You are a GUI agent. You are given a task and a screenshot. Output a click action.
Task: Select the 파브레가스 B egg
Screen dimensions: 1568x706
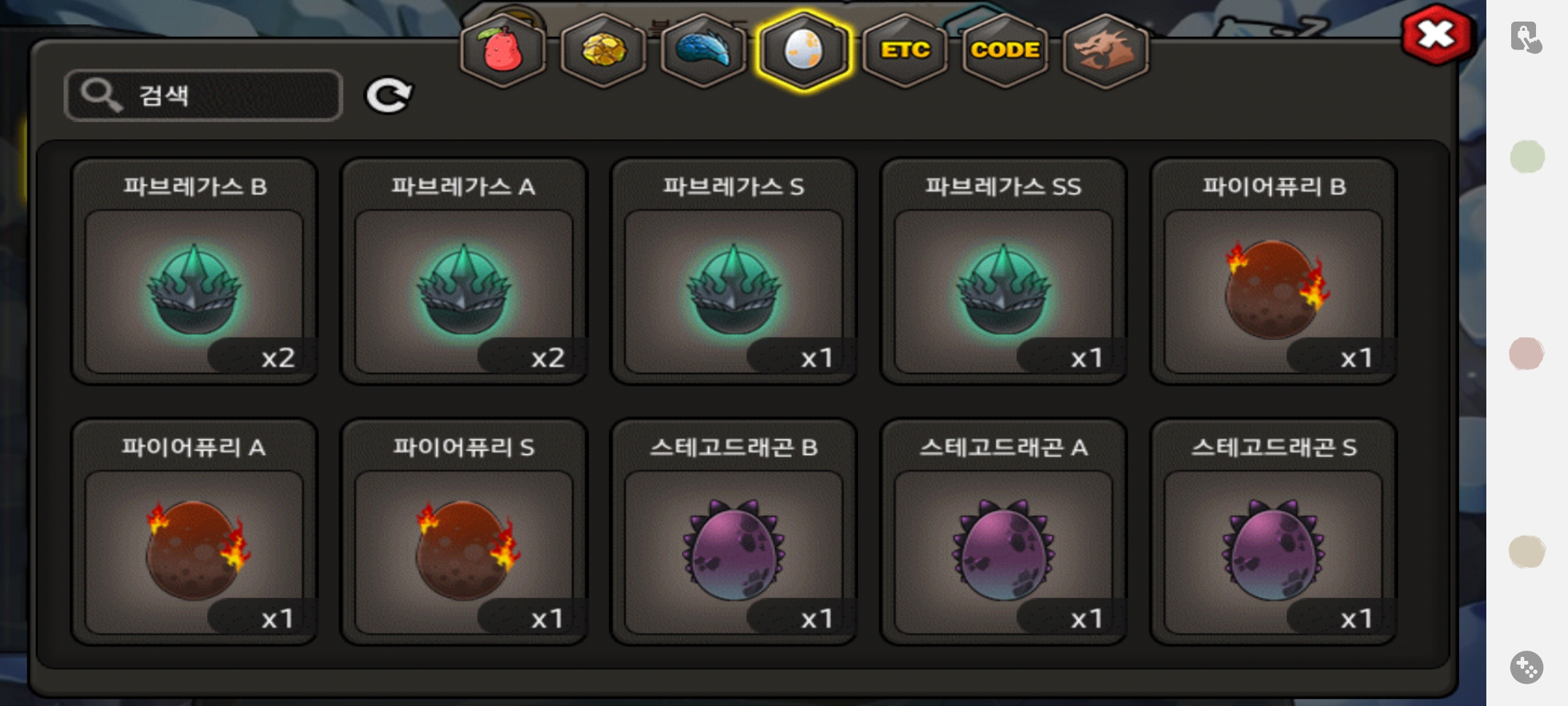[x=194, y=271]
